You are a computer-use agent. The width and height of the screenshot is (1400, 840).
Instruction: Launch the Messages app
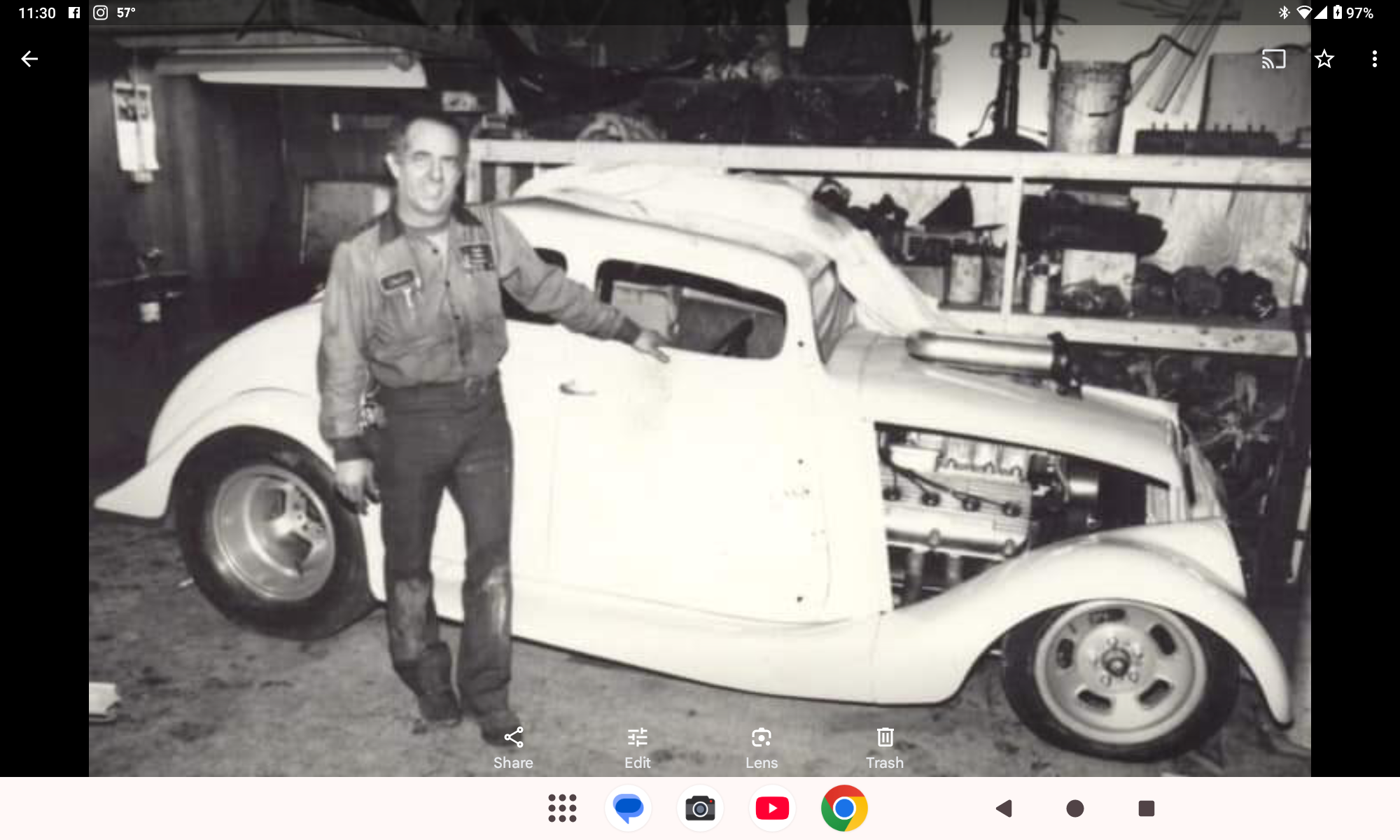pos(628,808)
